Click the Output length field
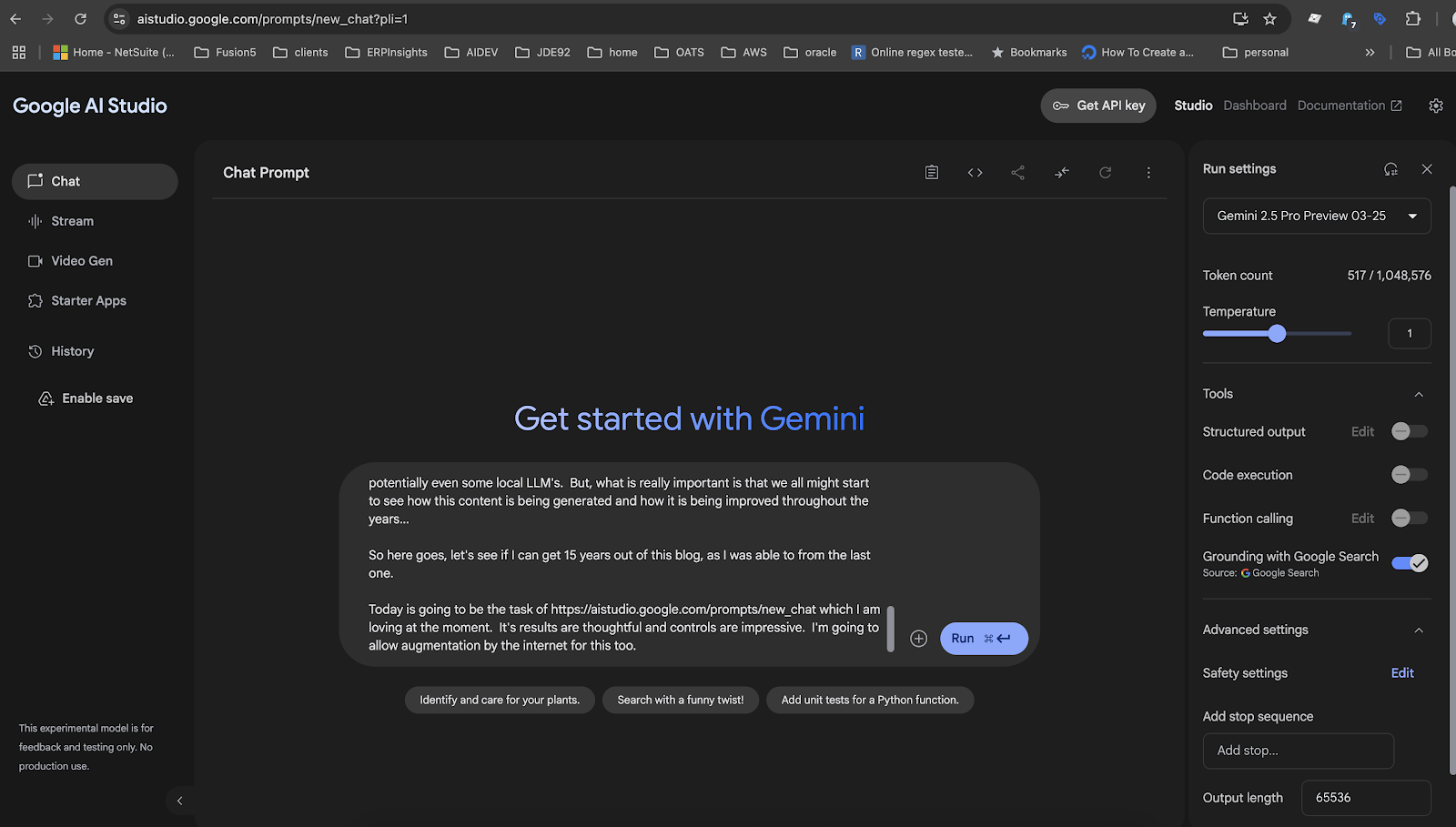1456x827 pixels. 1366,798
